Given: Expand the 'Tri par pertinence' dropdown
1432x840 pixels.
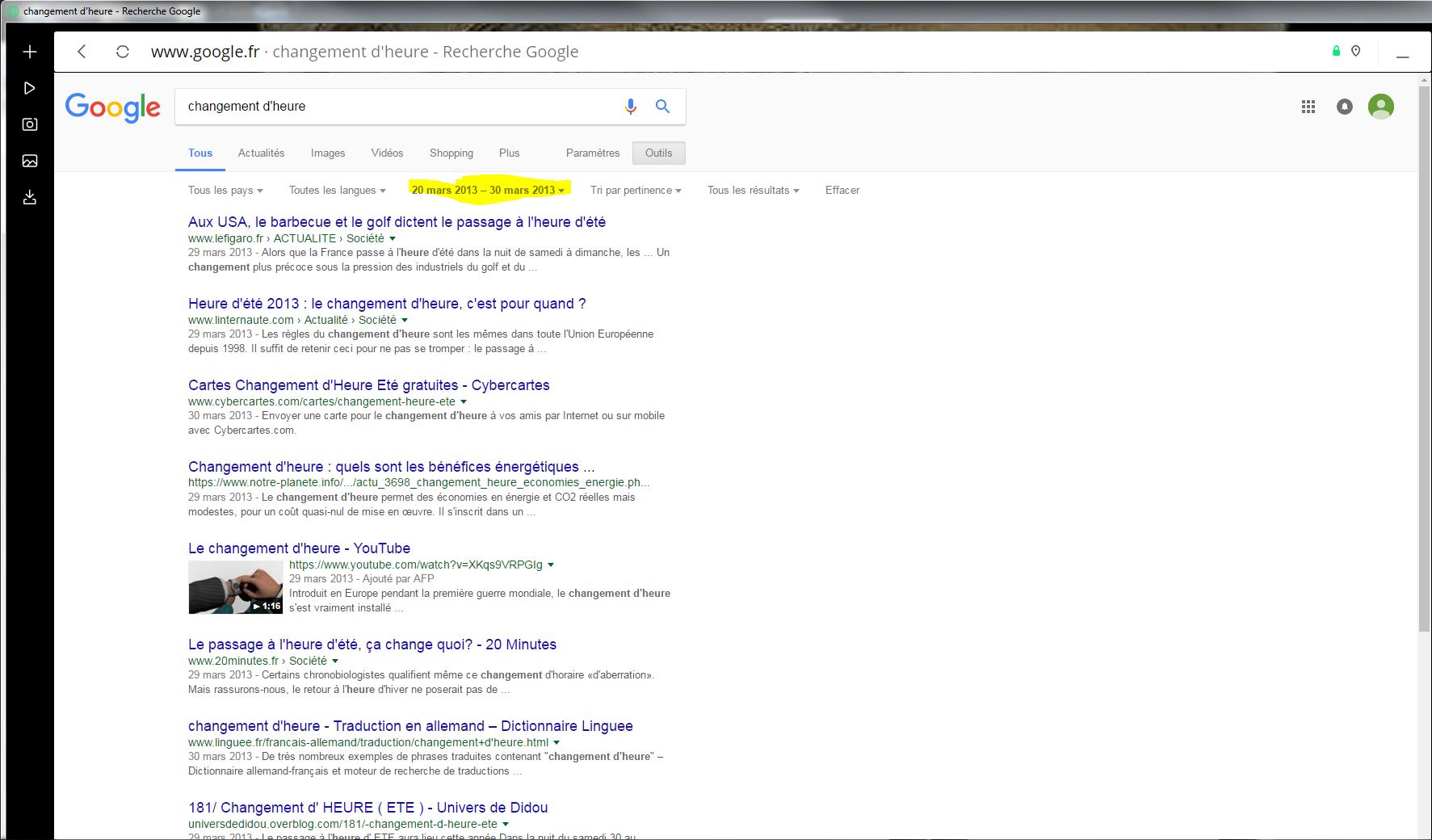Looking at the screenshot, I should (x=636, y=191).
